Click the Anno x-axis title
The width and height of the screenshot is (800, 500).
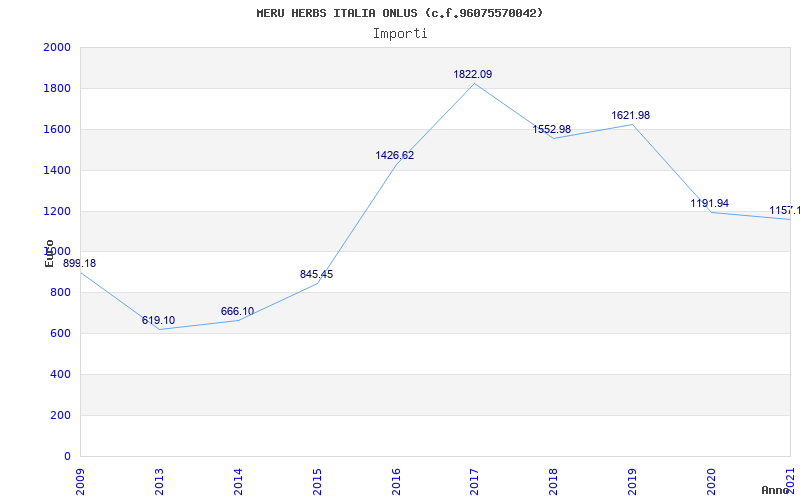776,490
